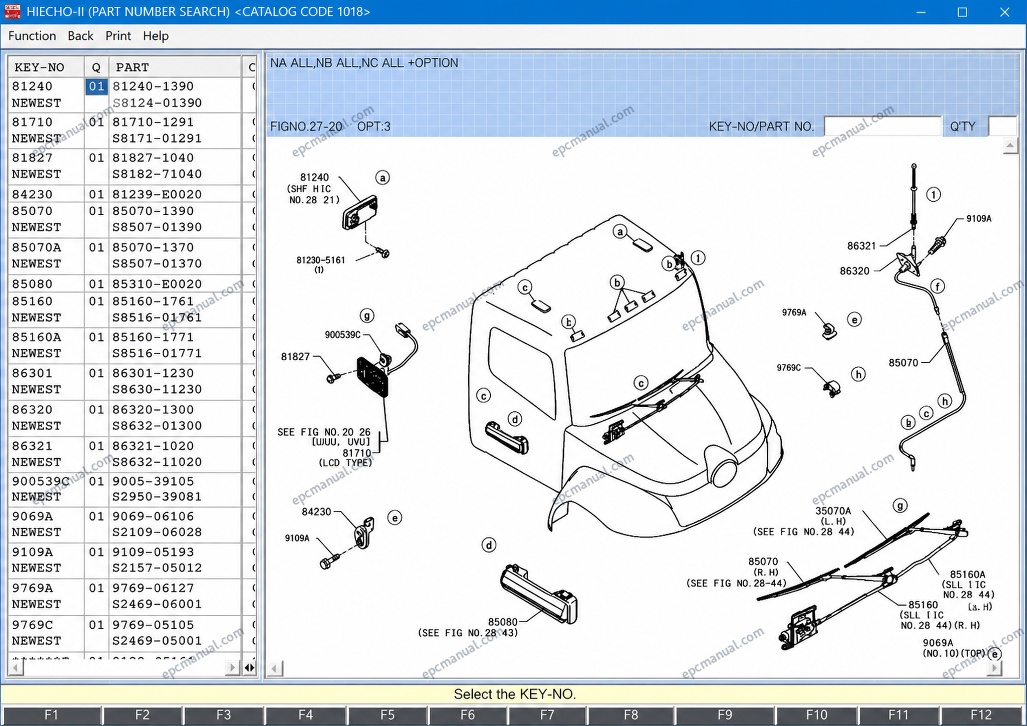Click the Back menu item
This screenshot has width=1027, height=726.
81,36
